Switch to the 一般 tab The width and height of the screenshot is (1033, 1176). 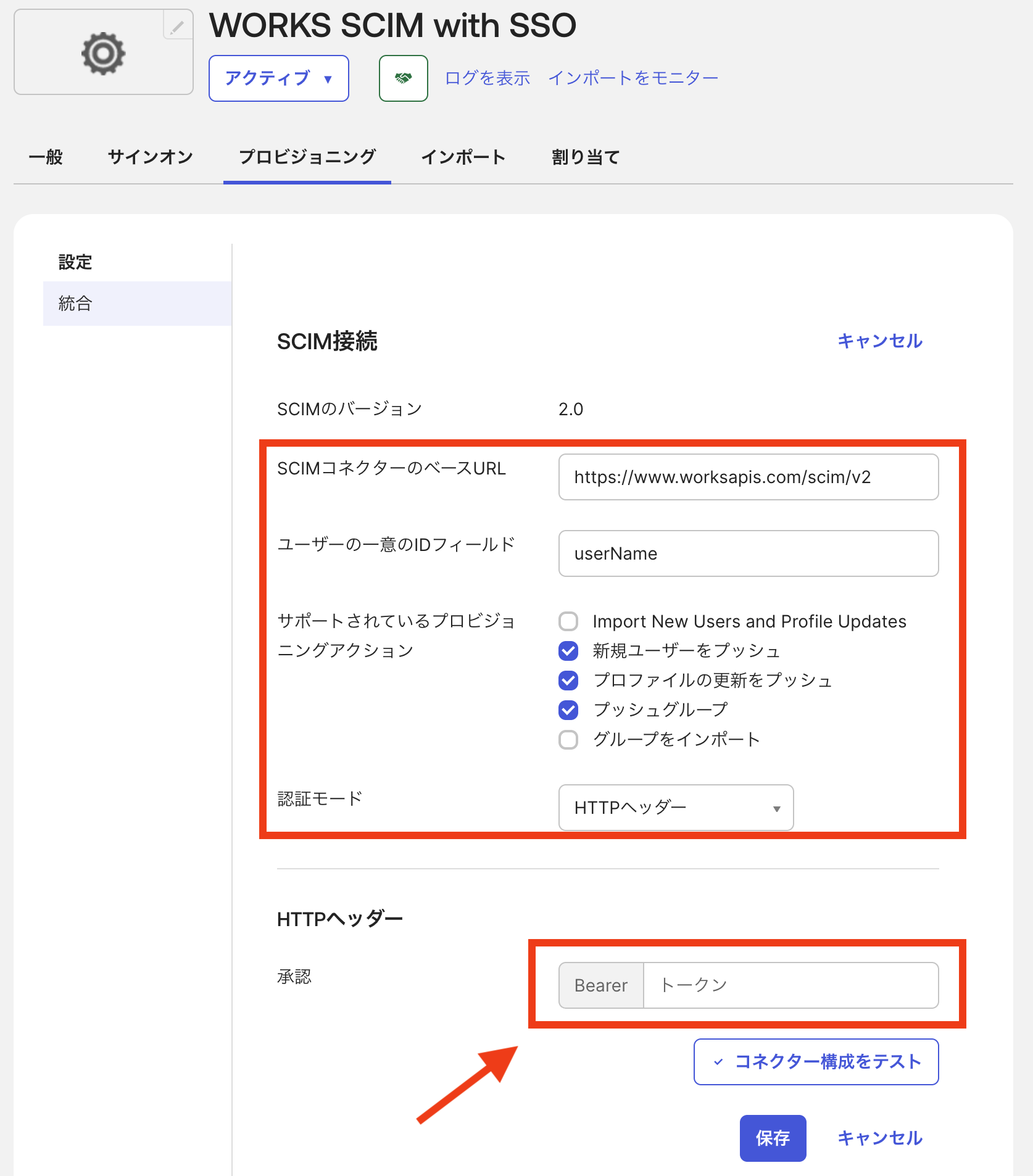[x=46, y=157]
